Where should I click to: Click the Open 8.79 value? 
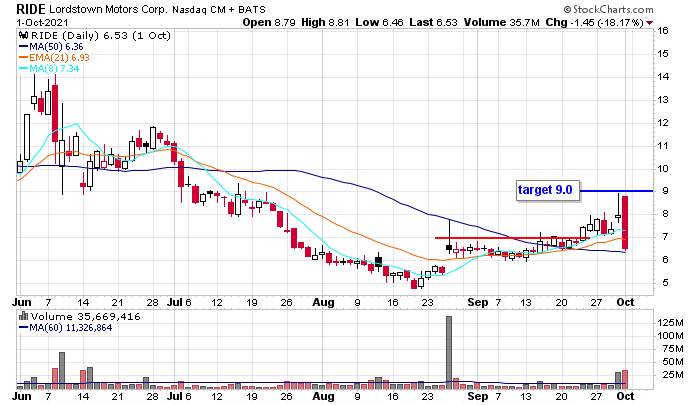pyautogui.click(x=269, y=22)
